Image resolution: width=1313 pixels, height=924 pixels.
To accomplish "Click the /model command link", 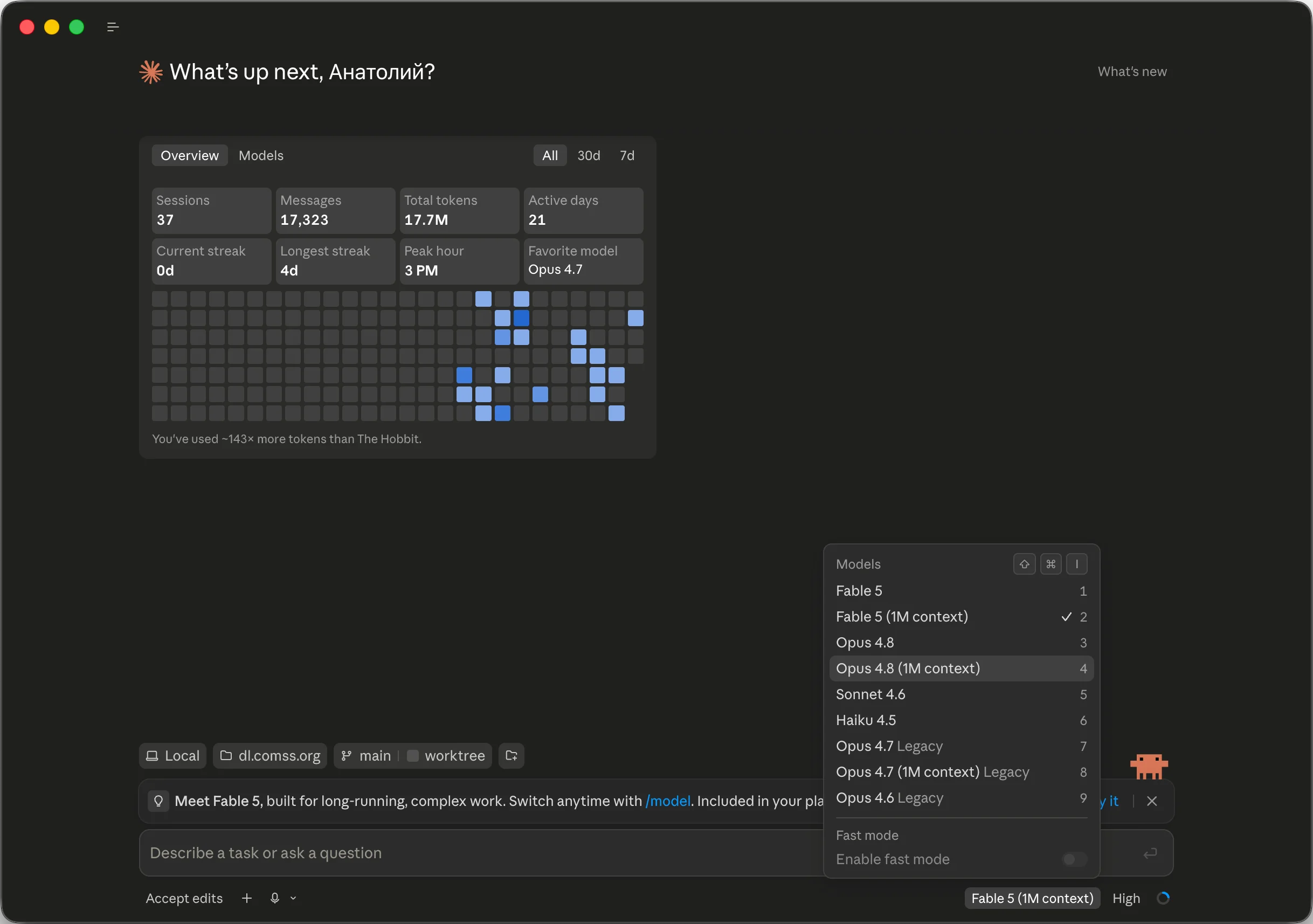I will click(x=667, y=801).
